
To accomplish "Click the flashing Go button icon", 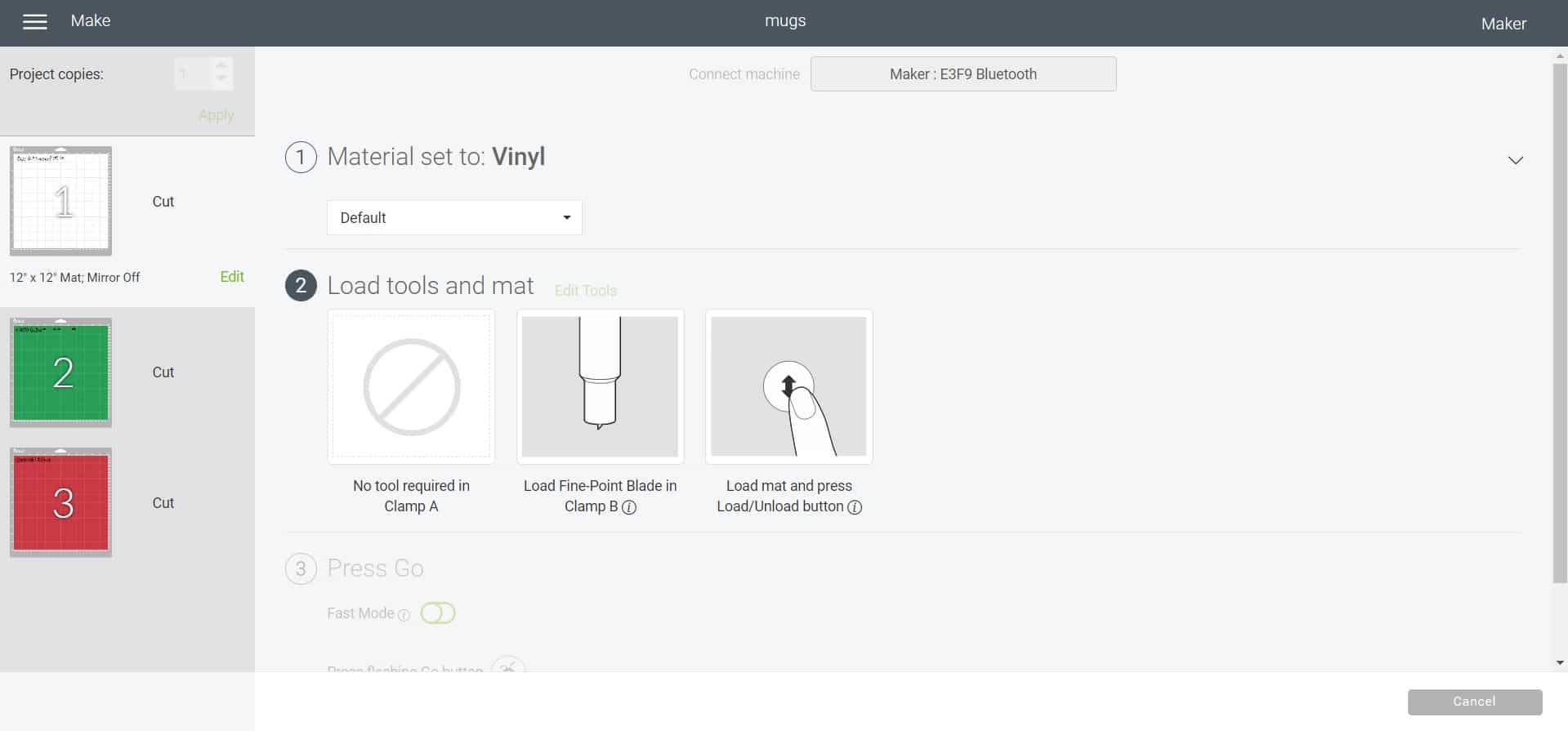I will click(508, 665).
